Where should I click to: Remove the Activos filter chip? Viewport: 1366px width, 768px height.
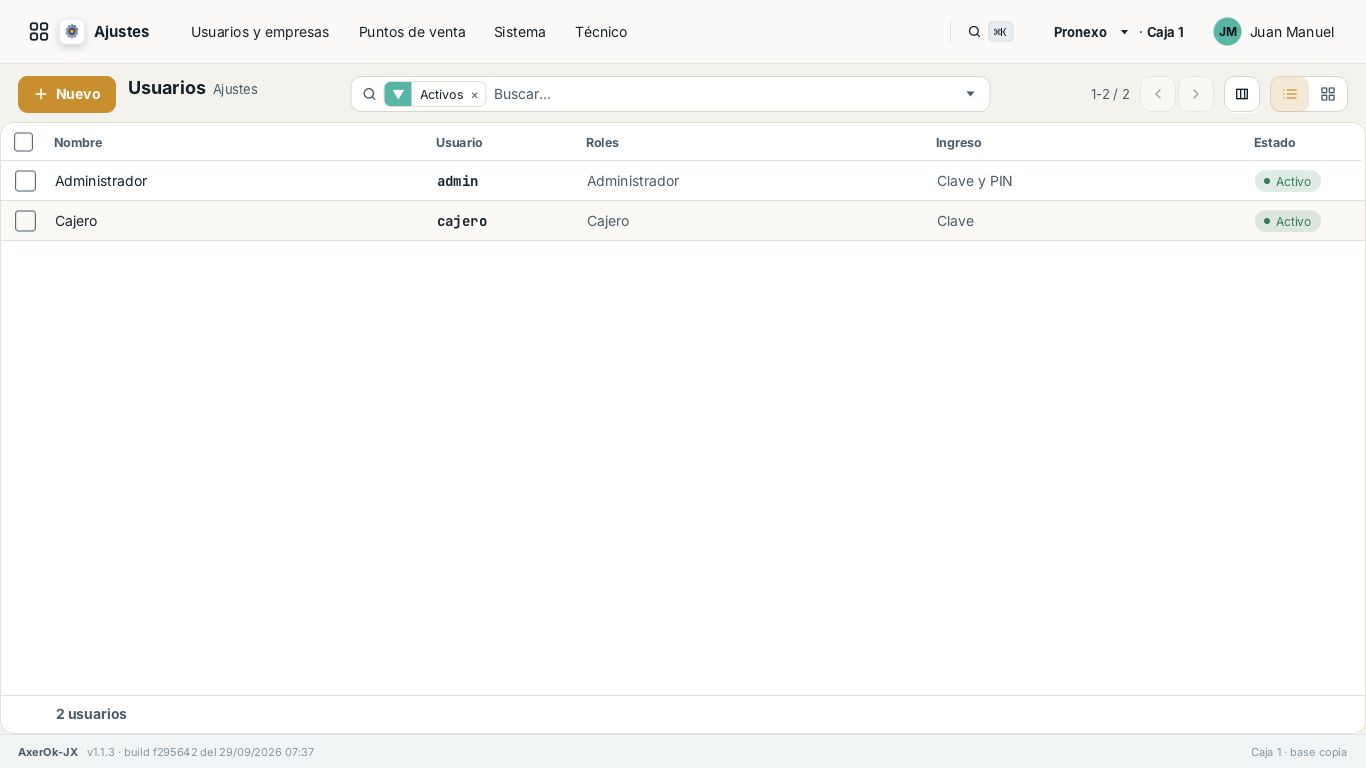coord(474,95)
